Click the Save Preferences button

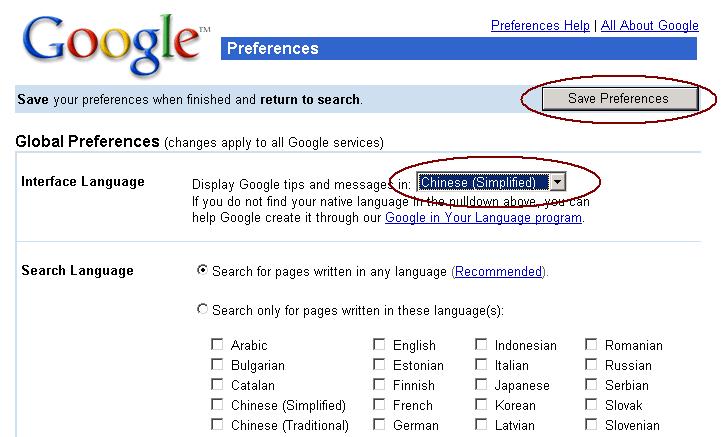pos(619,98)
